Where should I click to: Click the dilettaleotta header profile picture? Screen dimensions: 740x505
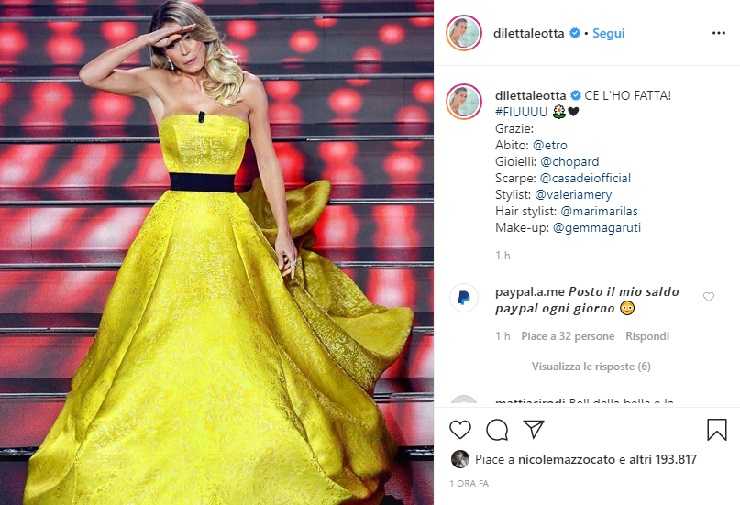(463, 33)
